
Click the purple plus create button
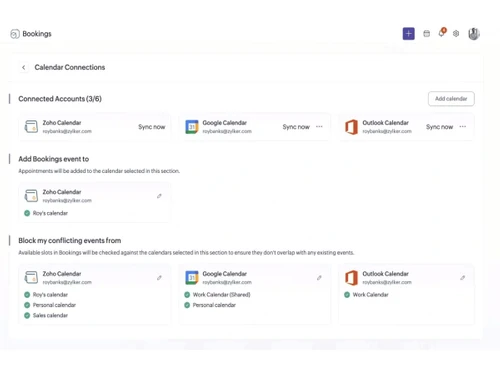point(408,34)
